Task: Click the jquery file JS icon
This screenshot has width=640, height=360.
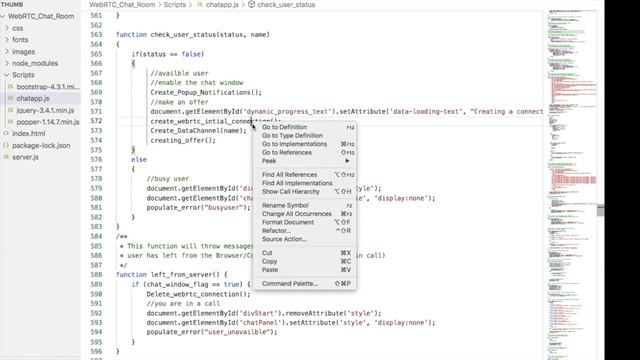Action: click(x=11, y=110)
